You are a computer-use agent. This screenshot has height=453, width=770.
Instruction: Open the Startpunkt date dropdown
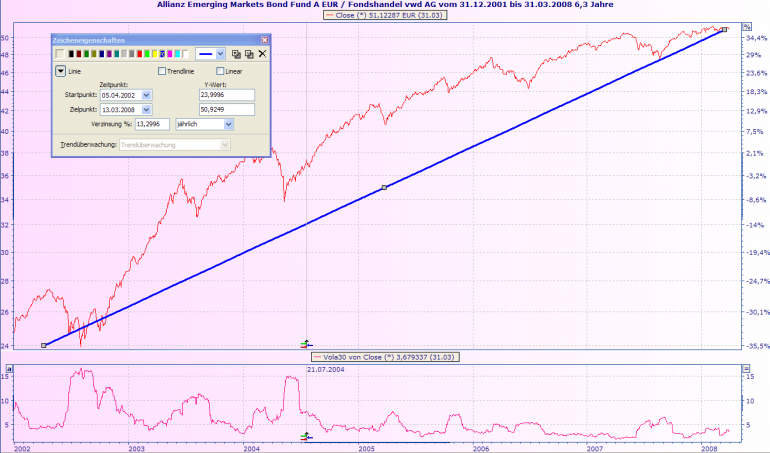(x=146, y=95)
